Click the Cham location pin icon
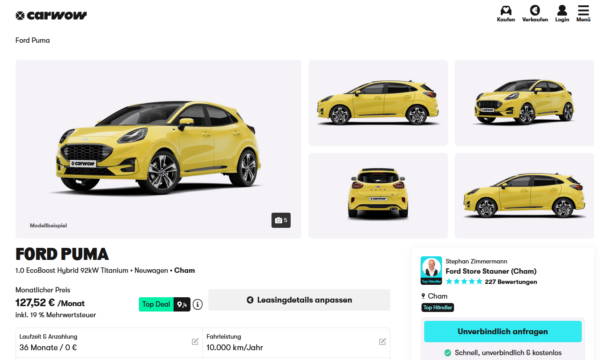 click(423, 296)
